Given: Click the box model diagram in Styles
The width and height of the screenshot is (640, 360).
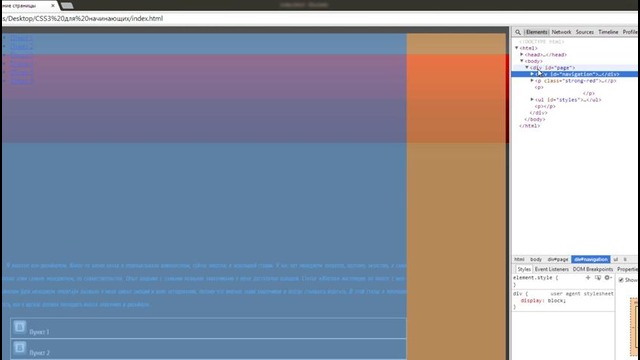Looking at the screenshot, I should pos(635,327).
